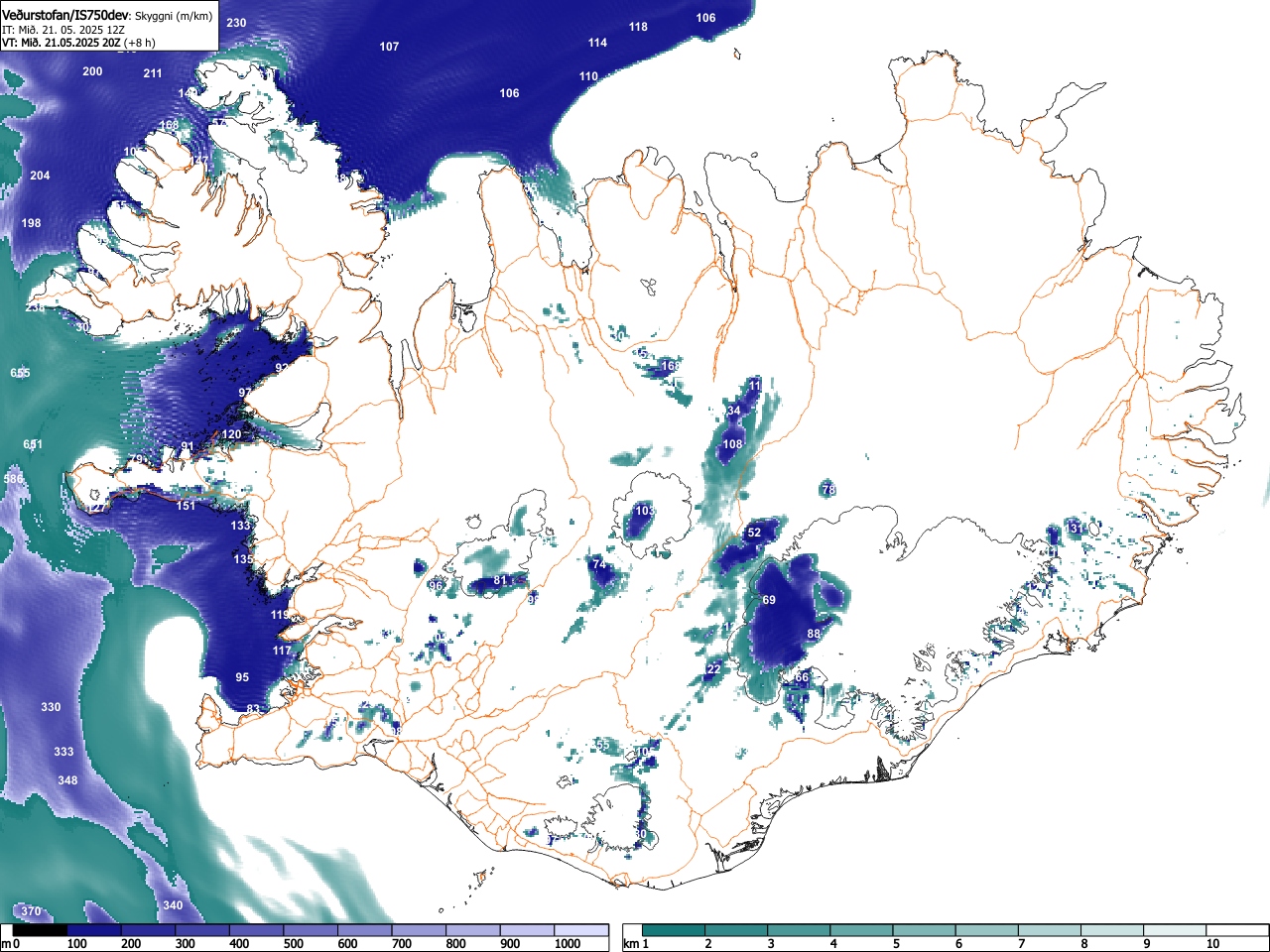The width and height of the screenshot is (1270, 952).
Task: Click the visibility value '103' on the map
Action: coord(645,511)
